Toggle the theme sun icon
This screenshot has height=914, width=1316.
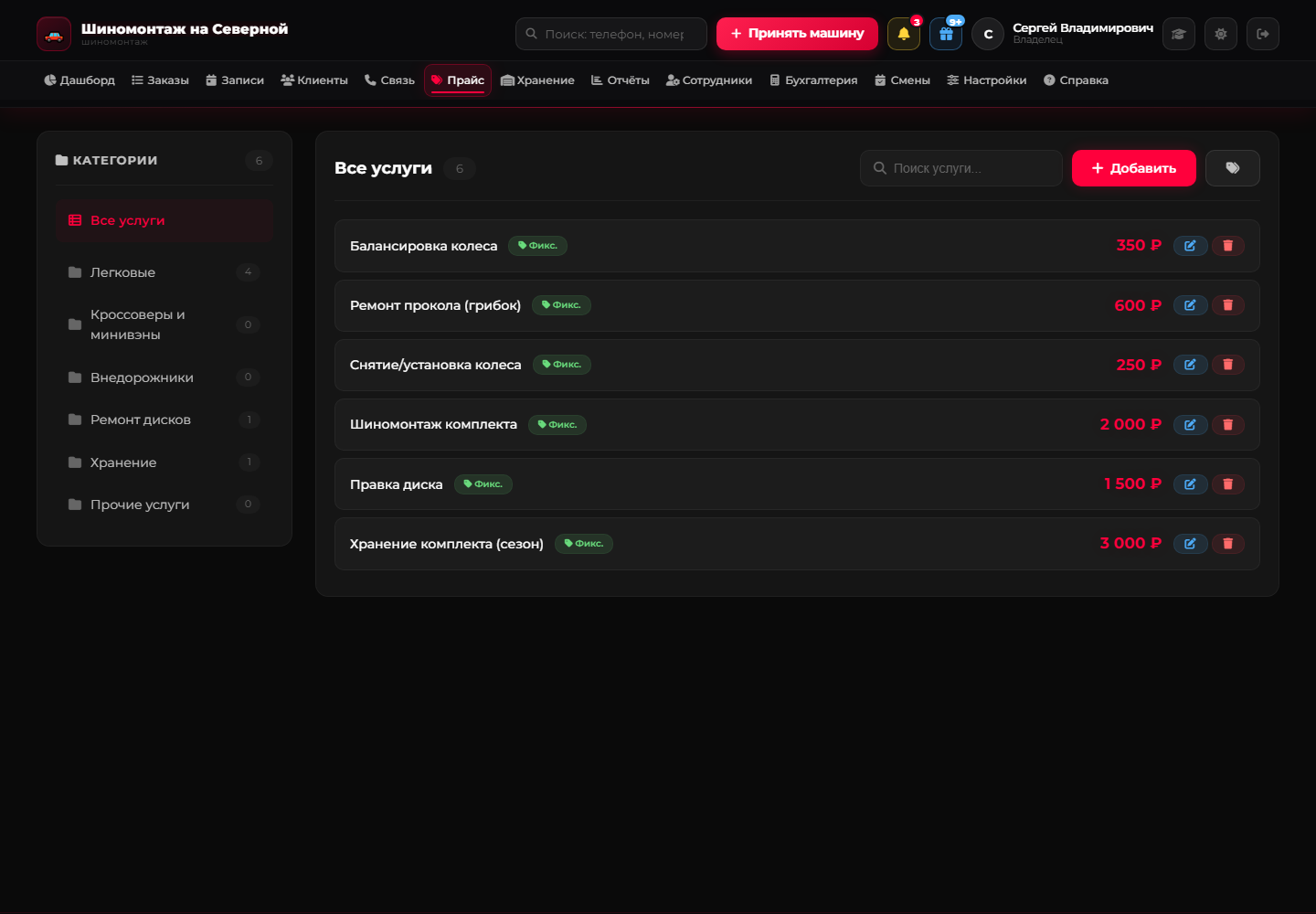point(1221,34)
